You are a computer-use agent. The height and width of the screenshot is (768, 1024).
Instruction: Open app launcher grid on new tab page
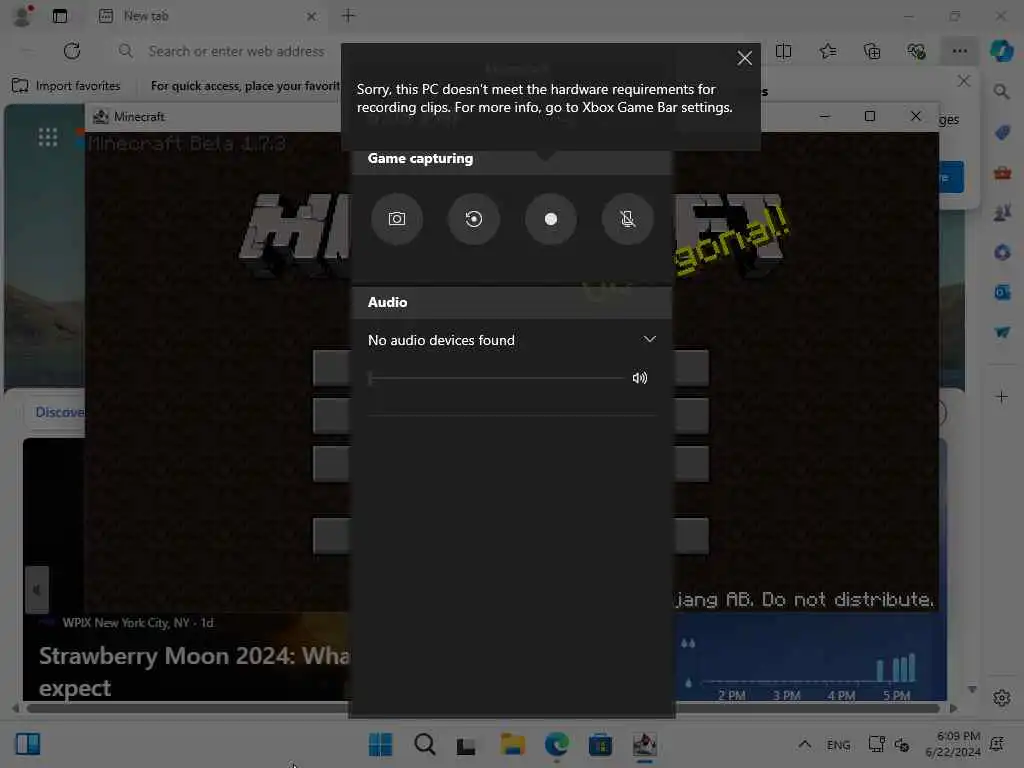pyautogui.click(x=48, y=137)
